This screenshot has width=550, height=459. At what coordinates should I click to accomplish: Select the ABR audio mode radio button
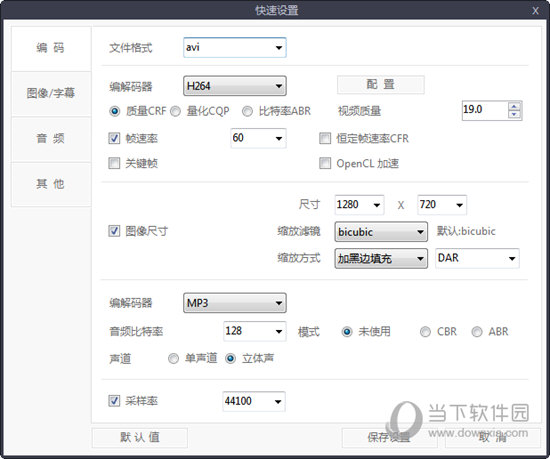[477, 332]
